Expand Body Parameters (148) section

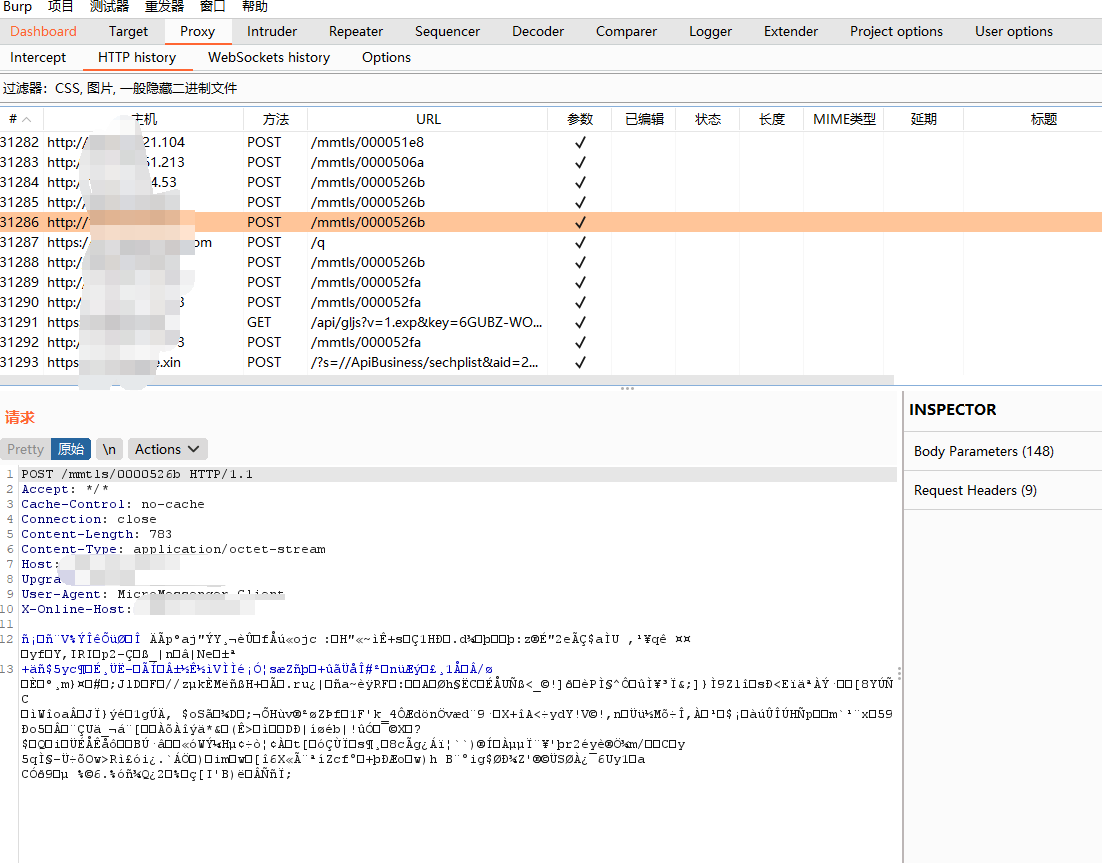click(984, 451)
